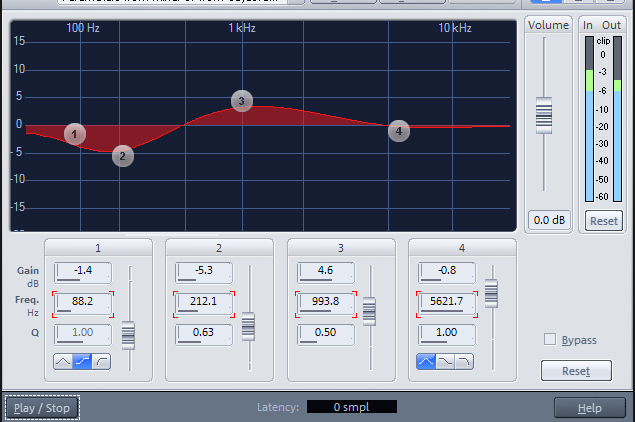This screenshot has width=635, height=422.
Task: Select peak filter type for band 1
Action: 63,361
